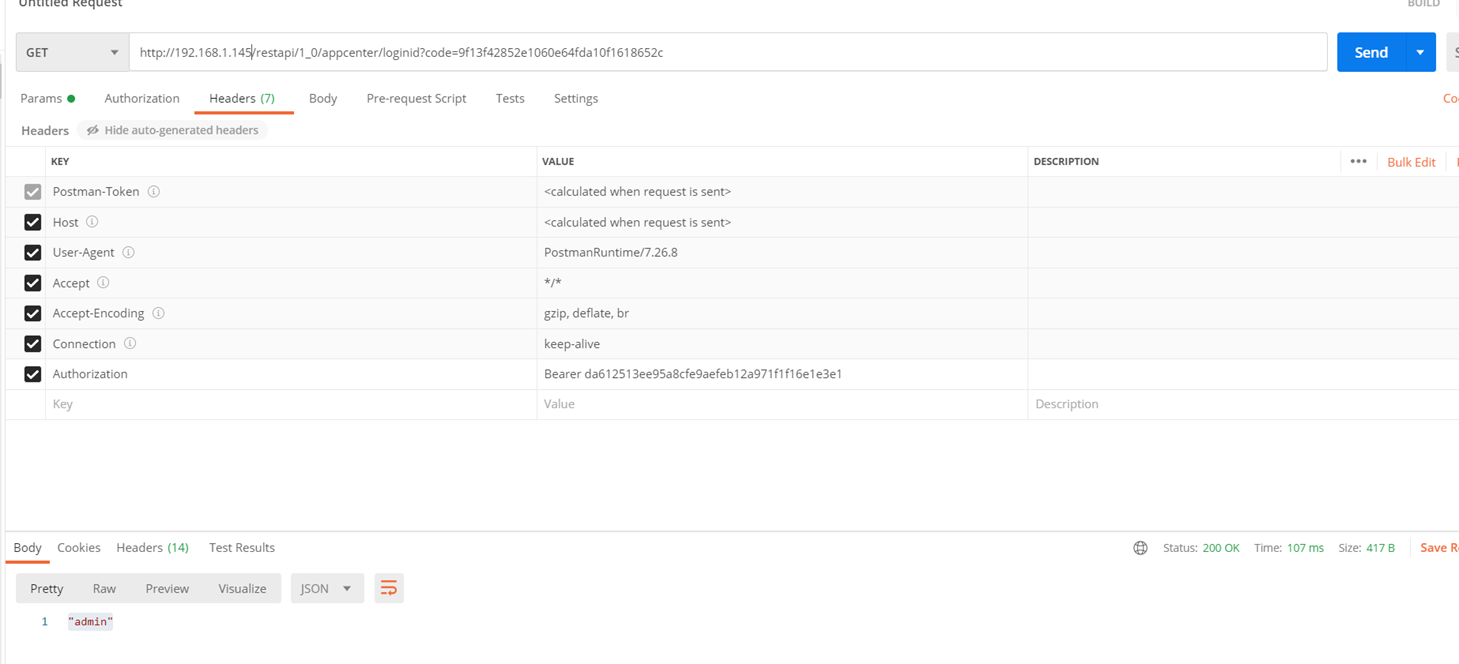Click info icon next to Postman-Token
Screen dimensions: 1459x664
(154, 192)
